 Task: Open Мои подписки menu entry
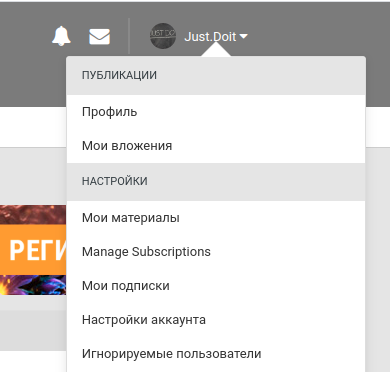coord(216,286)
